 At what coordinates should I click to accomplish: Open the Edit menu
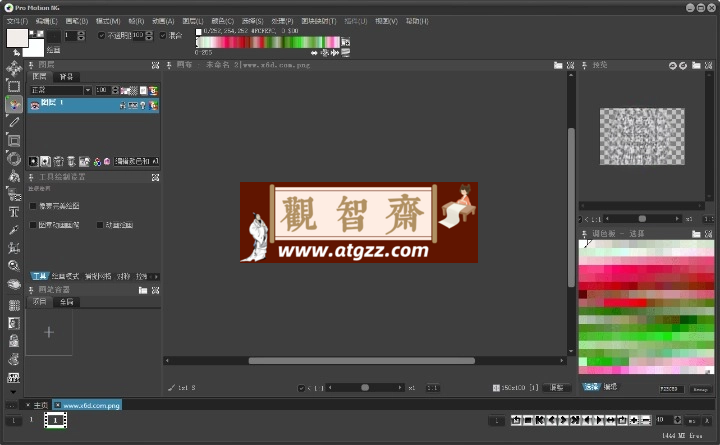(46, 21)
